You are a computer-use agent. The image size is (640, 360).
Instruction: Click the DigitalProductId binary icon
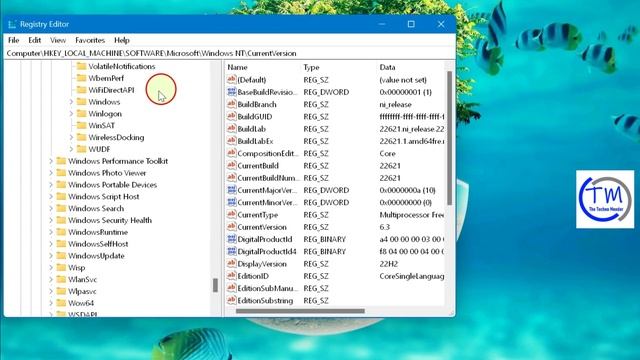pos(231,239)
